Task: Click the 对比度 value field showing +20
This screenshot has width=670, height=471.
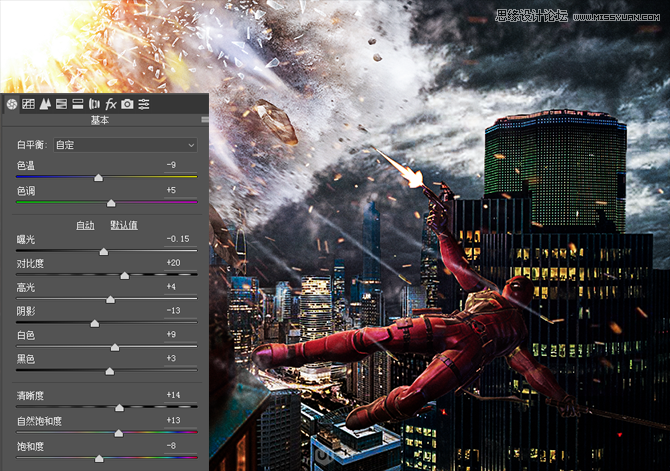Action: tap(180, 263)
